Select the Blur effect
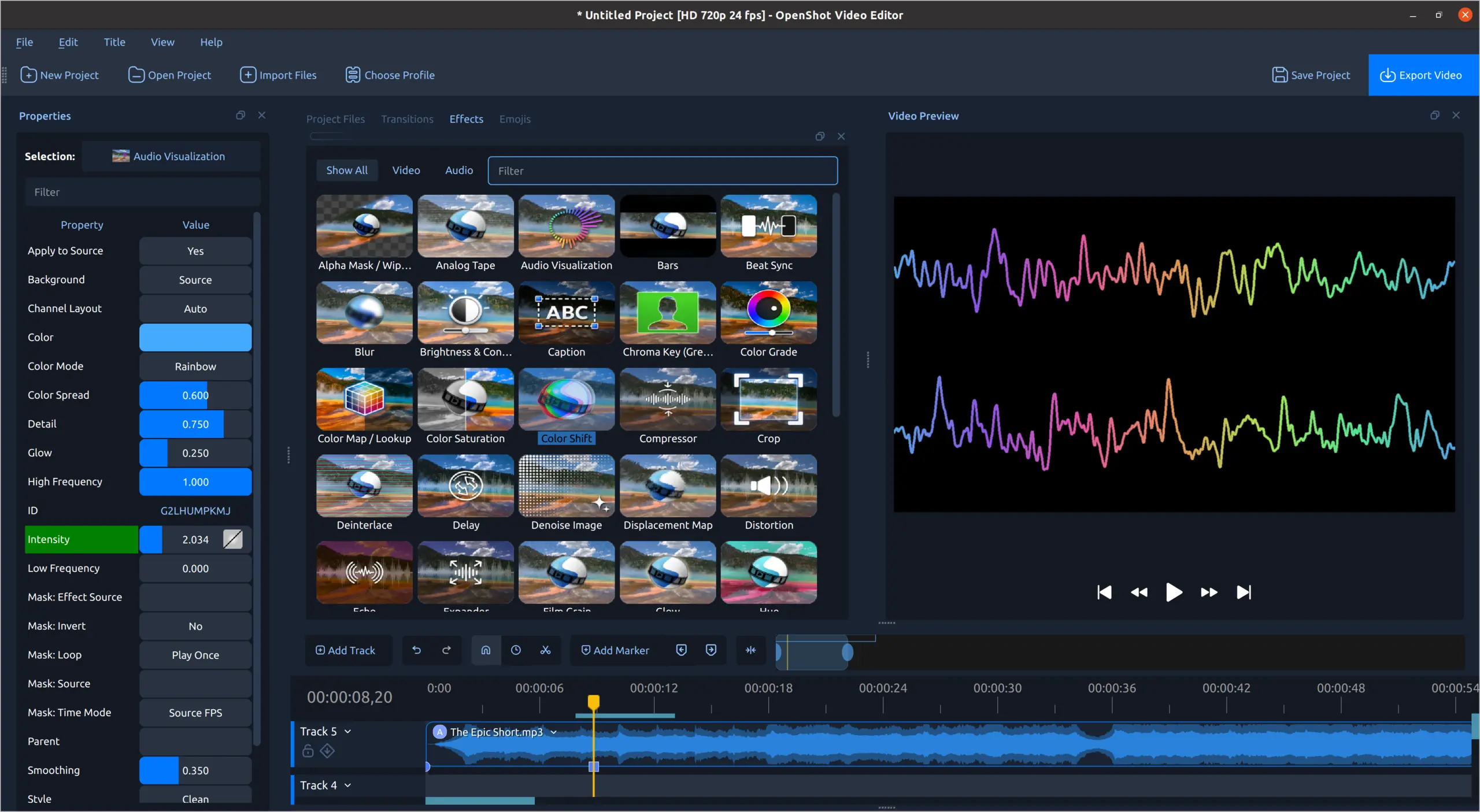 coord(364,320)
